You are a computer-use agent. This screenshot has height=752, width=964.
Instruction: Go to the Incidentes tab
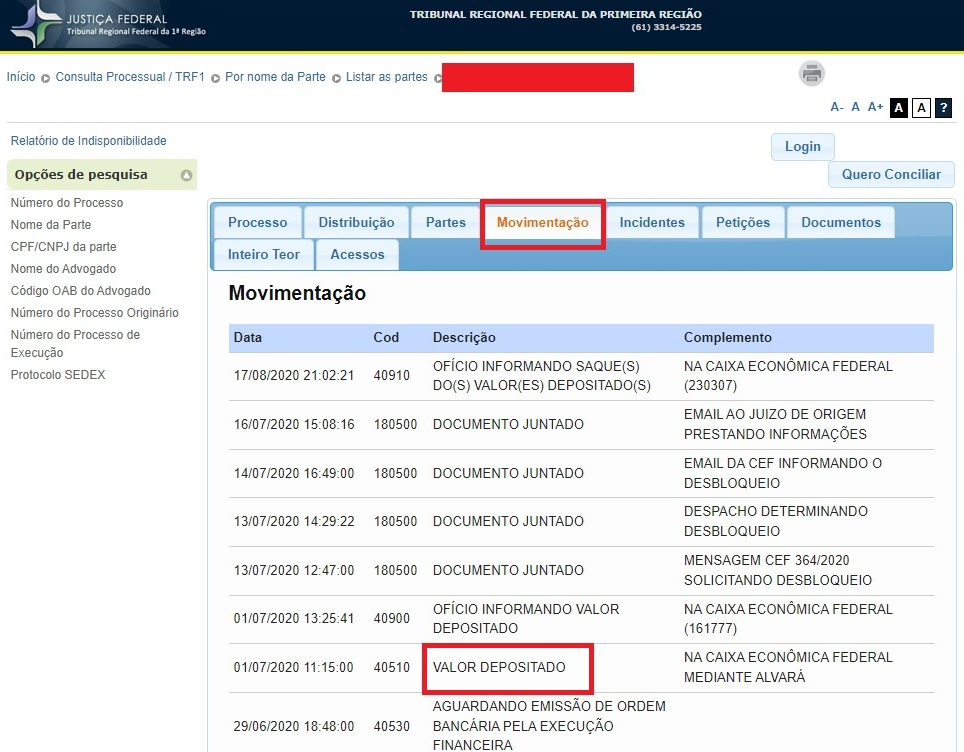coord(652,222)
